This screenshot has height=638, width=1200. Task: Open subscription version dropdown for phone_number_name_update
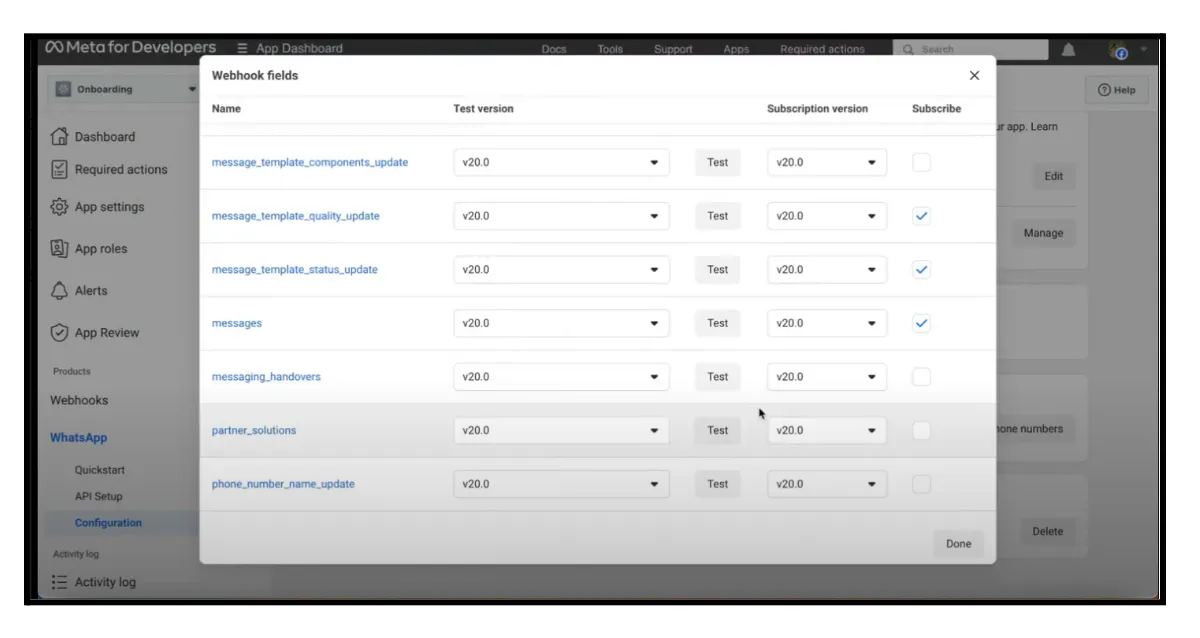pyautogui.click(x=826, y=484)
